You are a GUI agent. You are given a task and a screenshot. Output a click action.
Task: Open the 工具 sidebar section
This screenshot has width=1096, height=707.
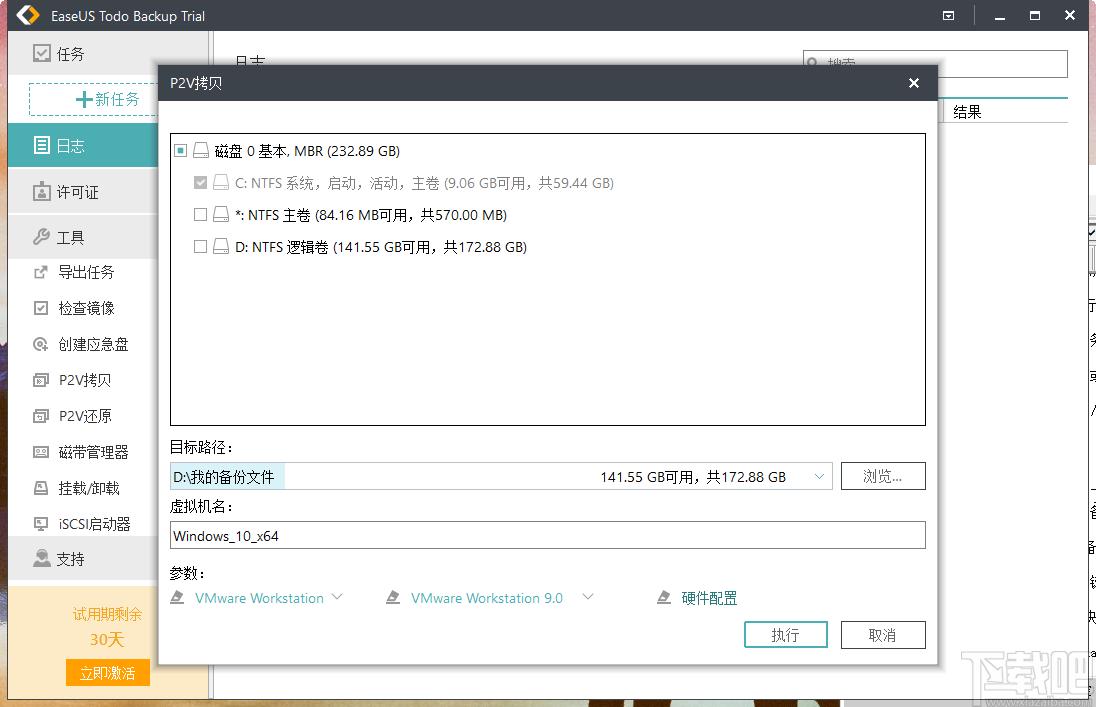(82, 238)
